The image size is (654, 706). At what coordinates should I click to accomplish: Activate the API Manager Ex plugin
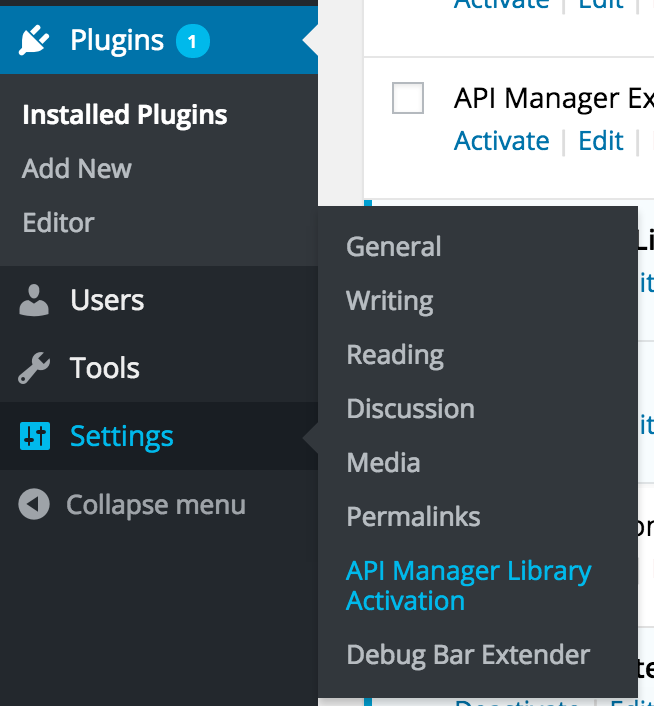[501, 141]
